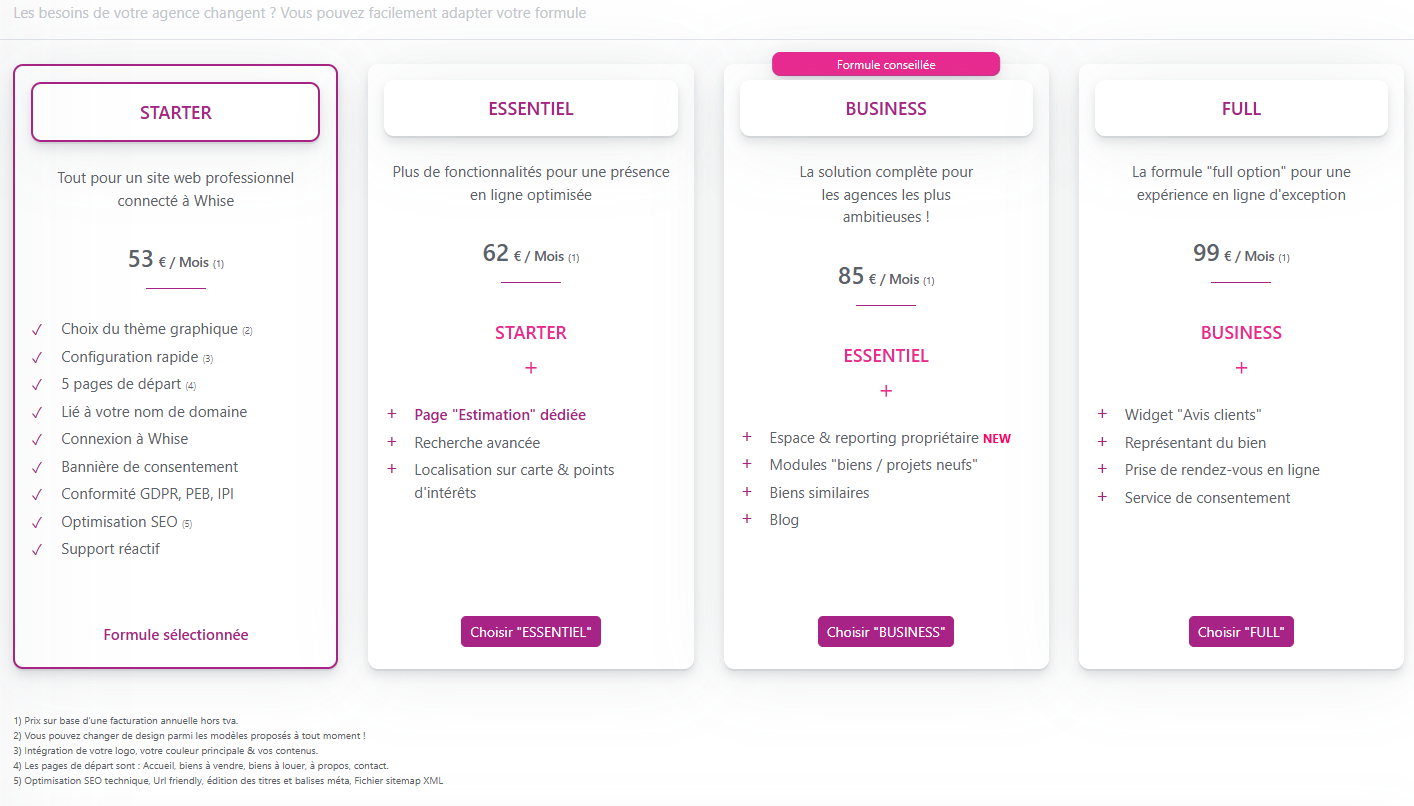Viewport: 1414px width, 806px height.
Task: Click the "Formule sélectionnée" label
Action: point(176,635)
